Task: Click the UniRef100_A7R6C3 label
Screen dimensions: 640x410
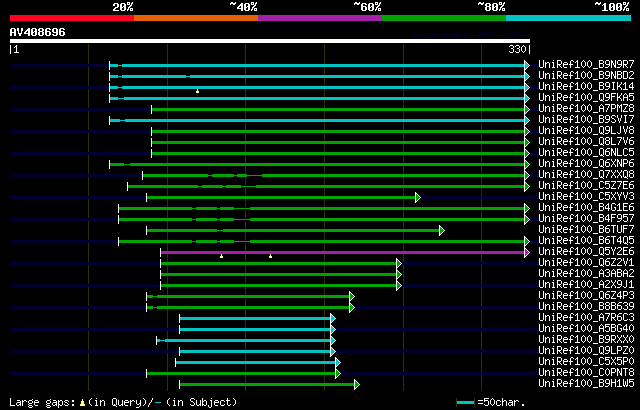Action: pyautogui.click(x=586, y=318)
